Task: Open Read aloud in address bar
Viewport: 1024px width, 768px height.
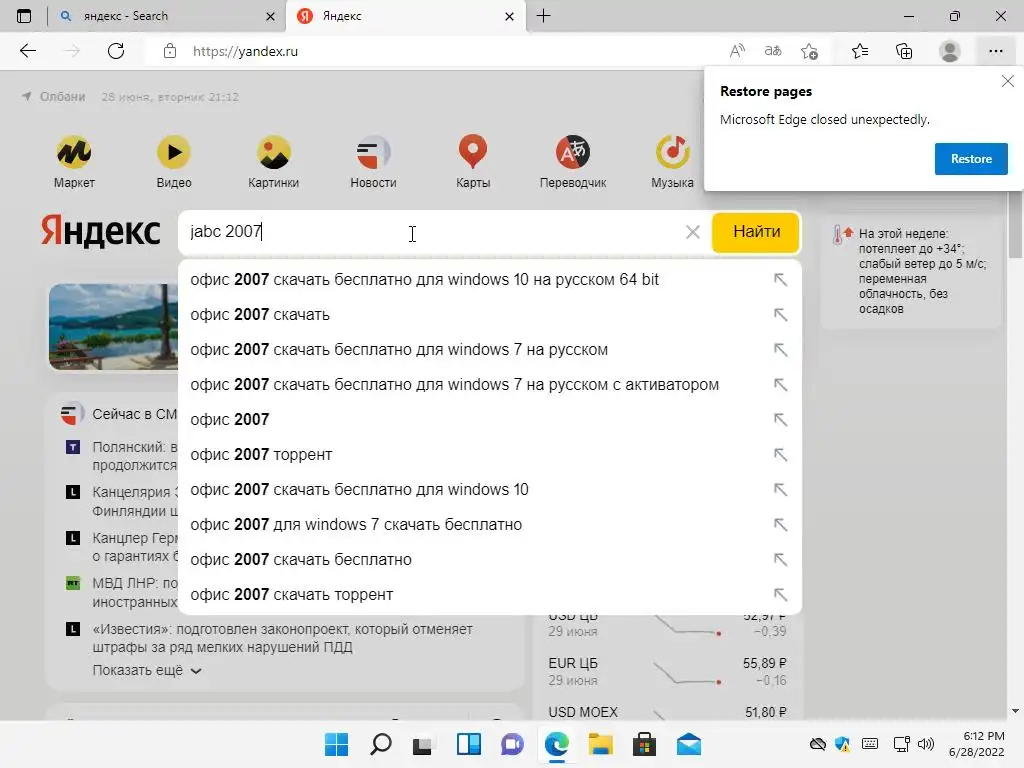Action: [x=737, y=51]
